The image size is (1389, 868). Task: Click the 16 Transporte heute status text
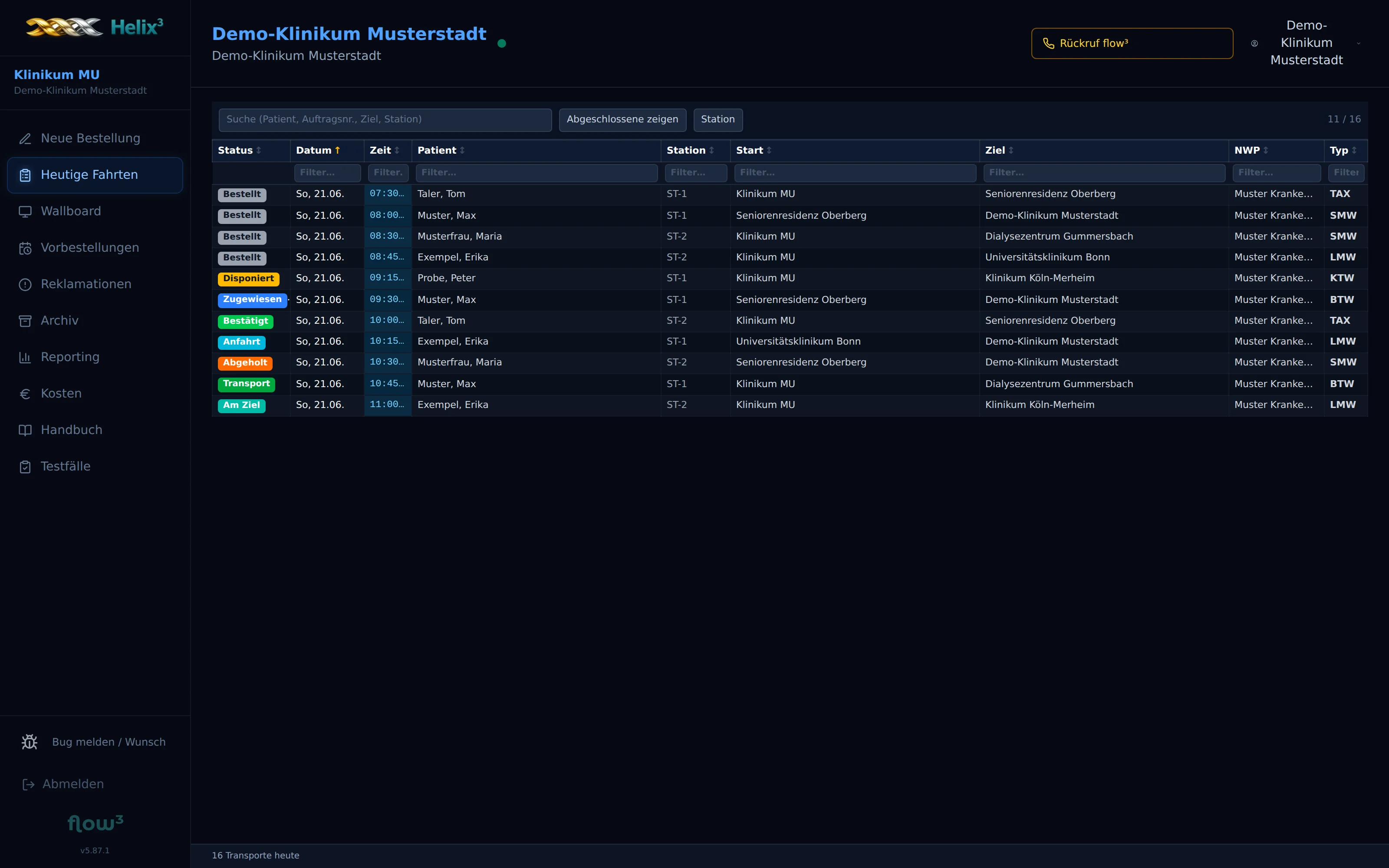255,855
